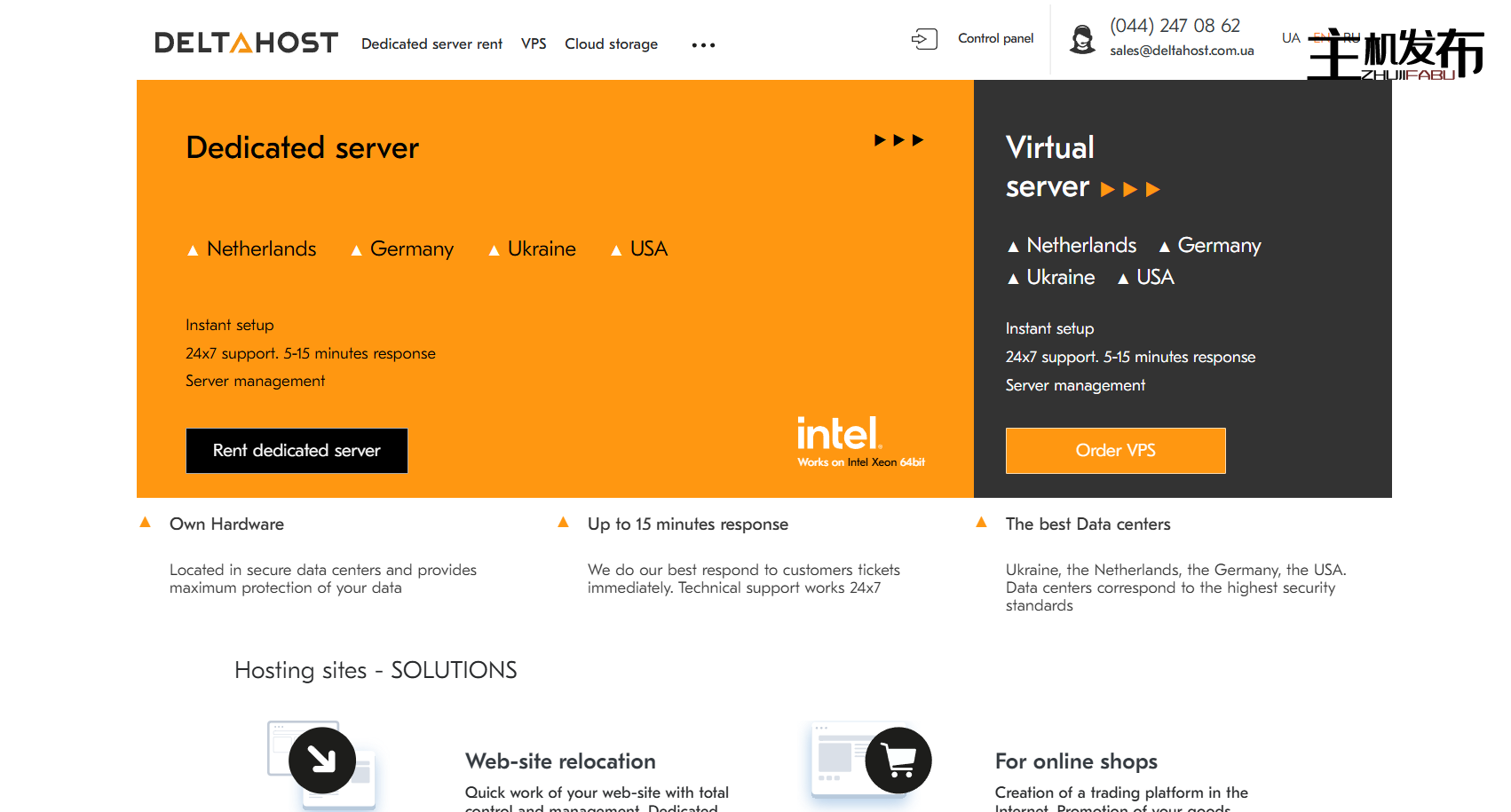Open Cloud storage menu item
1511x812 pixels.
pos(612,44)
